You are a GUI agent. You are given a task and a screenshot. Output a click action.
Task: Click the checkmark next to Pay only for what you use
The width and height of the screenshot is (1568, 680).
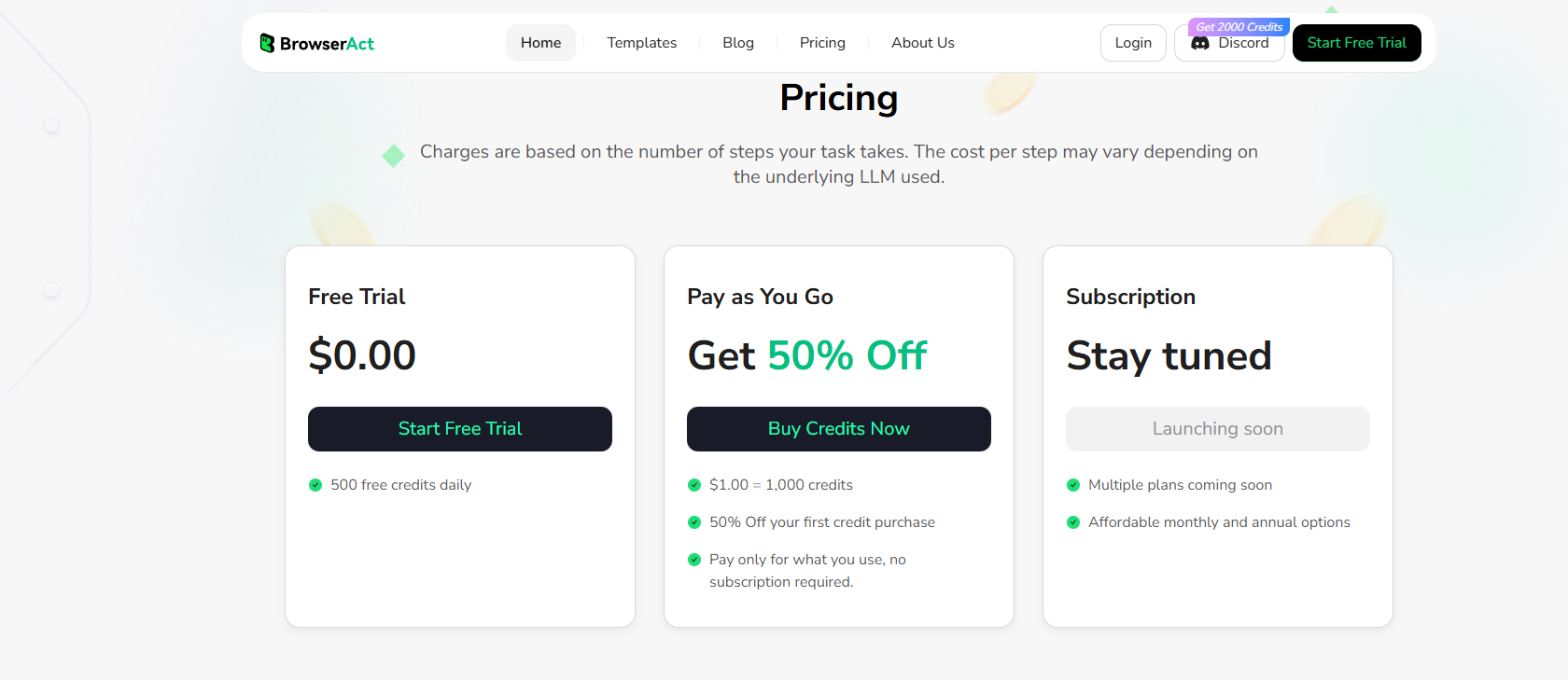694,560
